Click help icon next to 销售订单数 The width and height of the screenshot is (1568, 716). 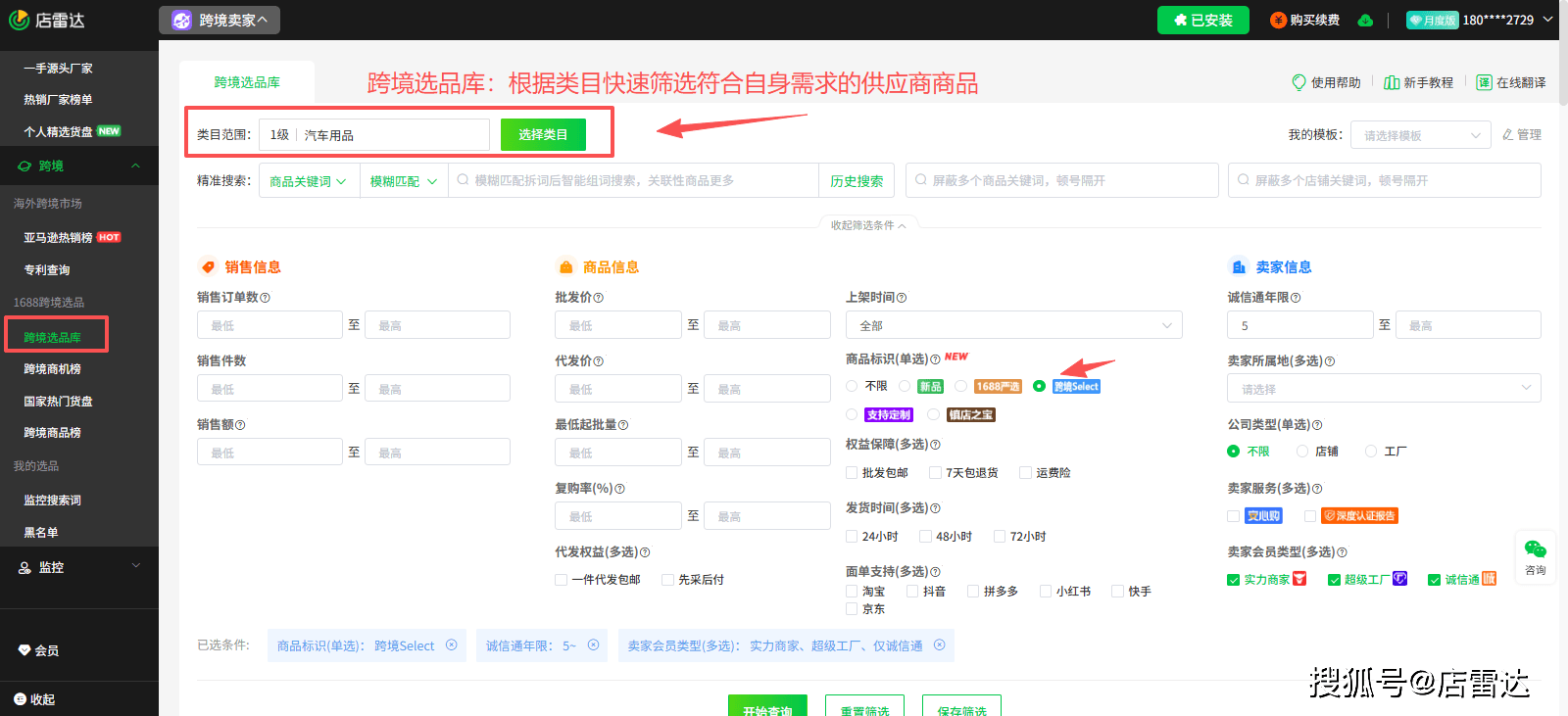point(265,298)
